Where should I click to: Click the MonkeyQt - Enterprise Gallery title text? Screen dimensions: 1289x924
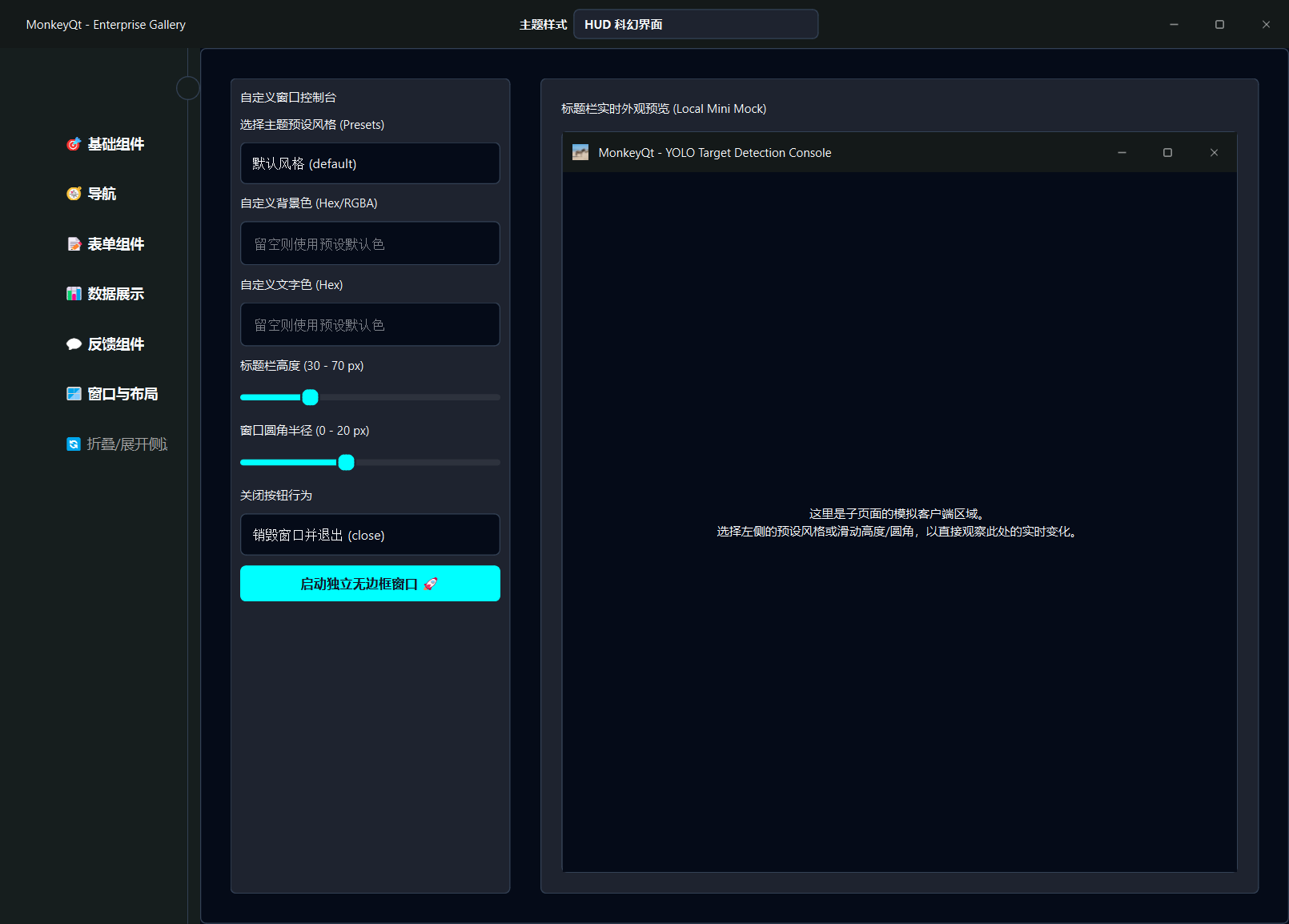[x=106, y=25]
